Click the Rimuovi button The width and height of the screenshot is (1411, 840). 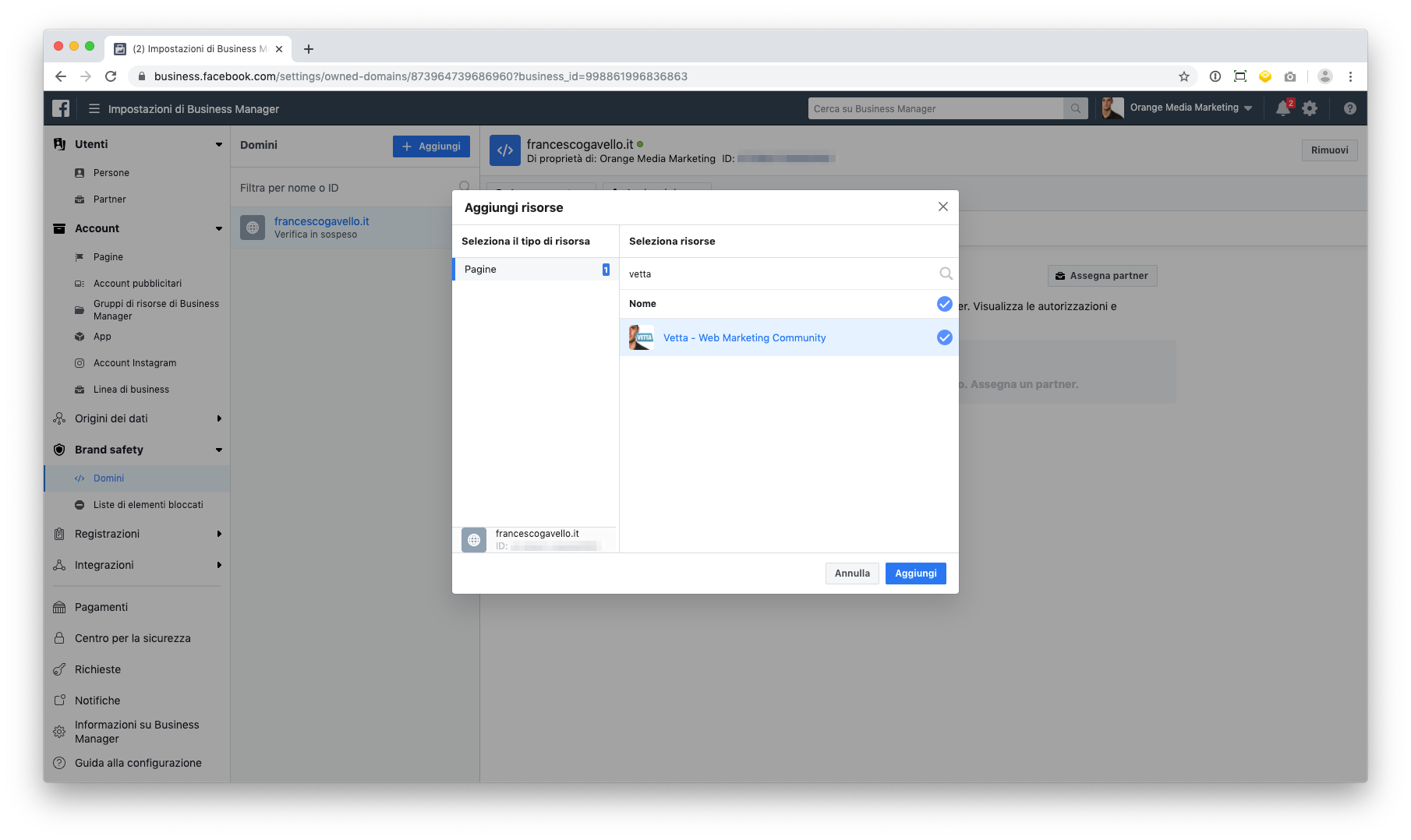pyautogui.click(x=1329, y=150)
